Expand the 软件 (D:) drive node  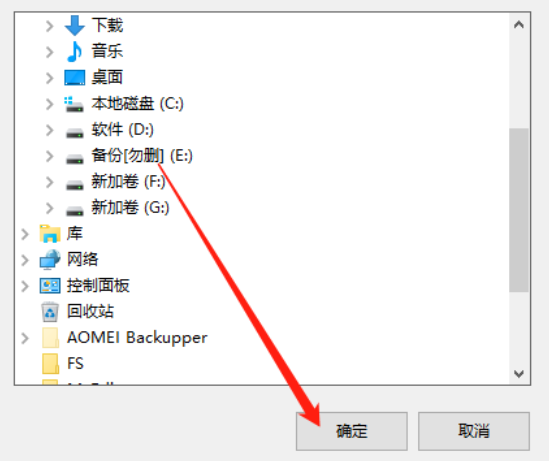coord(49,130)
